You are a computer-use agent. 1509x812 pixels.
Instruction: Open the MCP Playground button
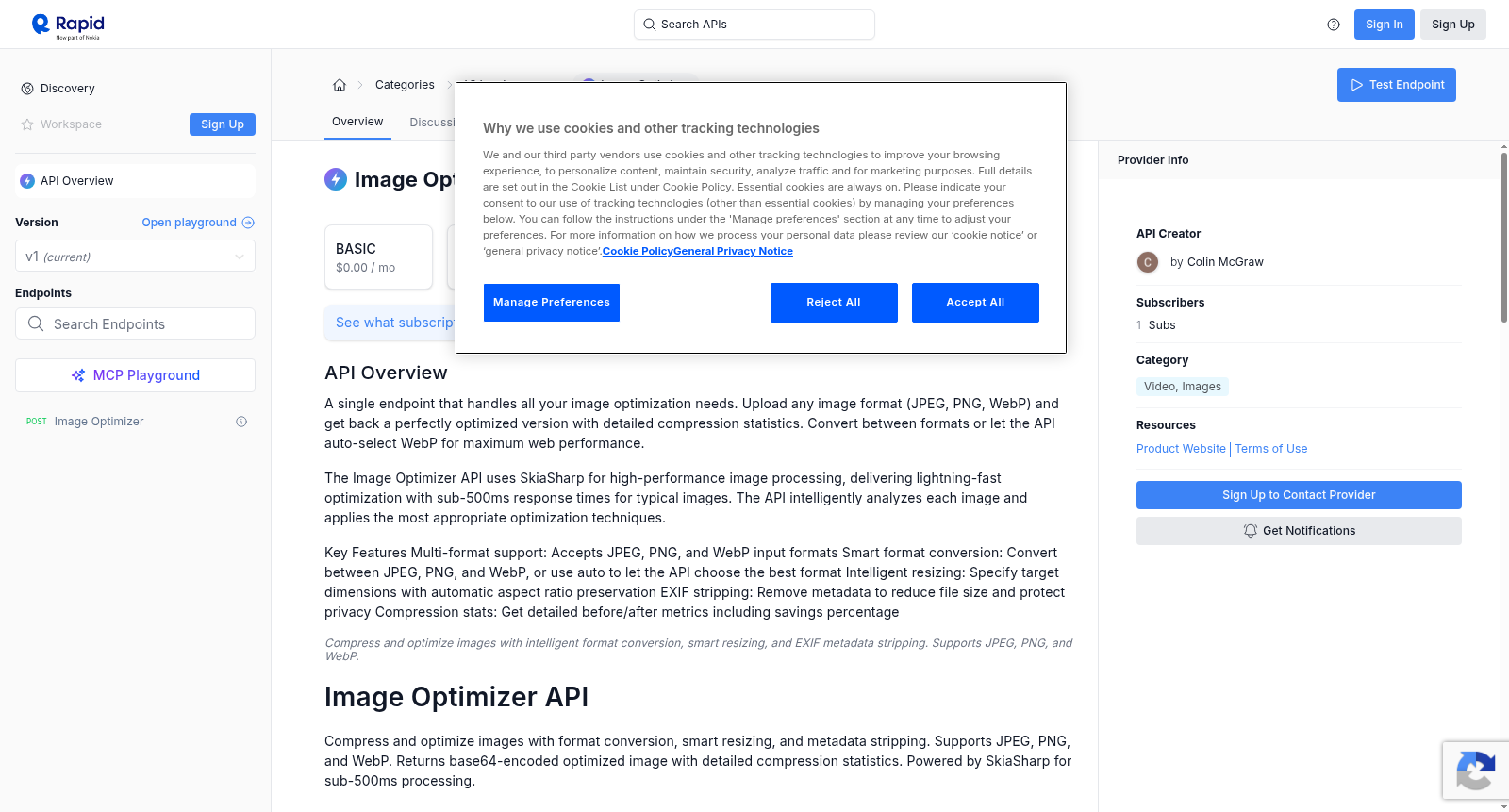pos(135,375)
